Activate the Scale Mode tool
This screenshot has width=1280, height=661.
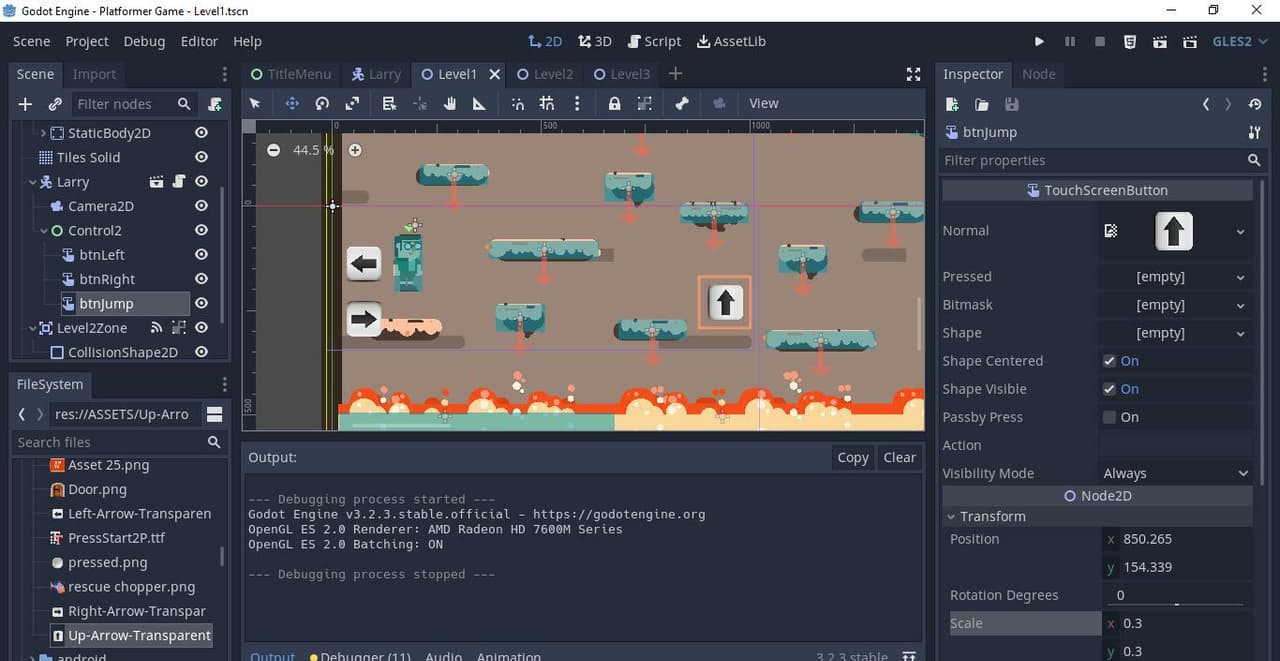(352, 103)
